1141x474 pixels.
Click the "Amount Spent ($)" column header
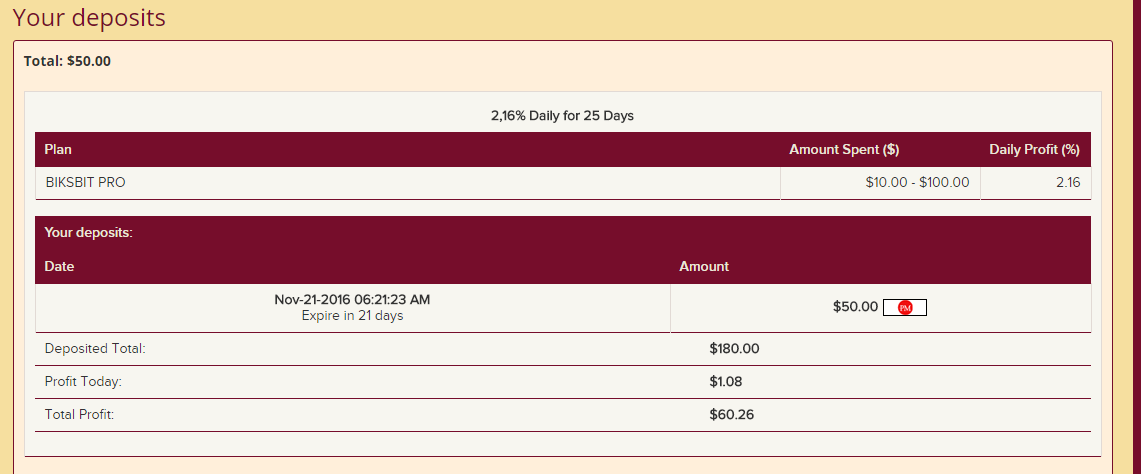coord(844,150)
